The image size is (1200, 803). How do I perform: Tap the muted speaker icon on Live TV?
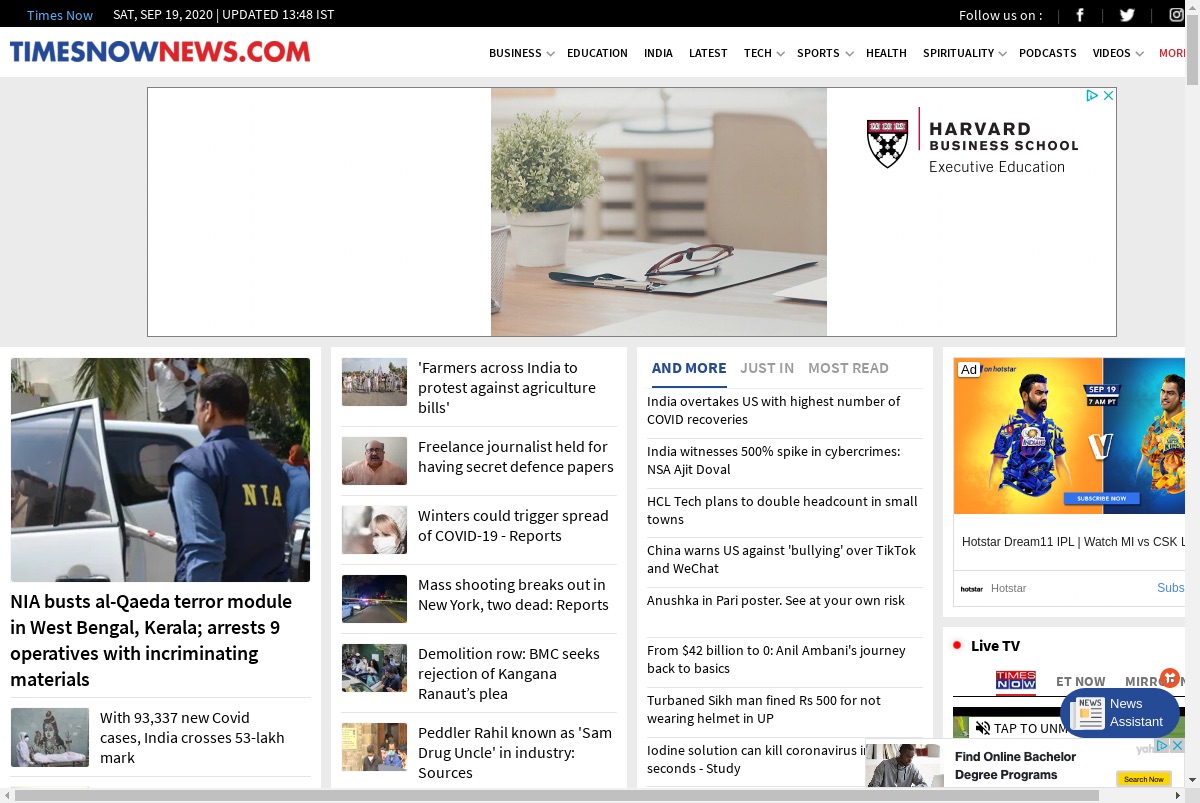click(x=983, y=728)
